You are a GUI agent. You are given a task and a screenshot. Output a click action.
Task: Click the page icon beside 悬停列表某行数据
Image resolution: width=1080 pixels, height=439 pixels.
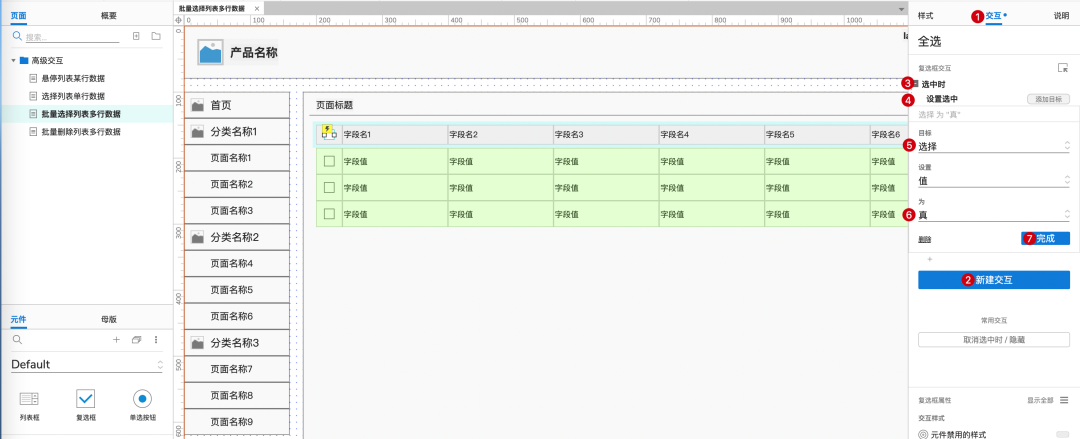(x=33, y=79)
